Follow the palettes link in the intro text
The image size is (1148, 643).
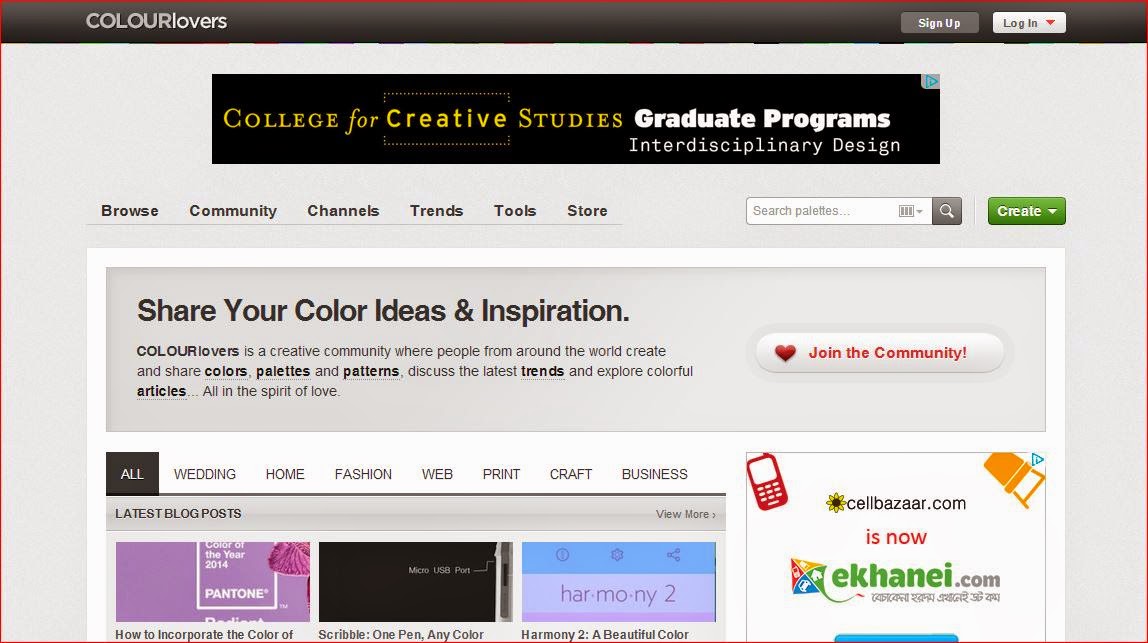[283, 371]
